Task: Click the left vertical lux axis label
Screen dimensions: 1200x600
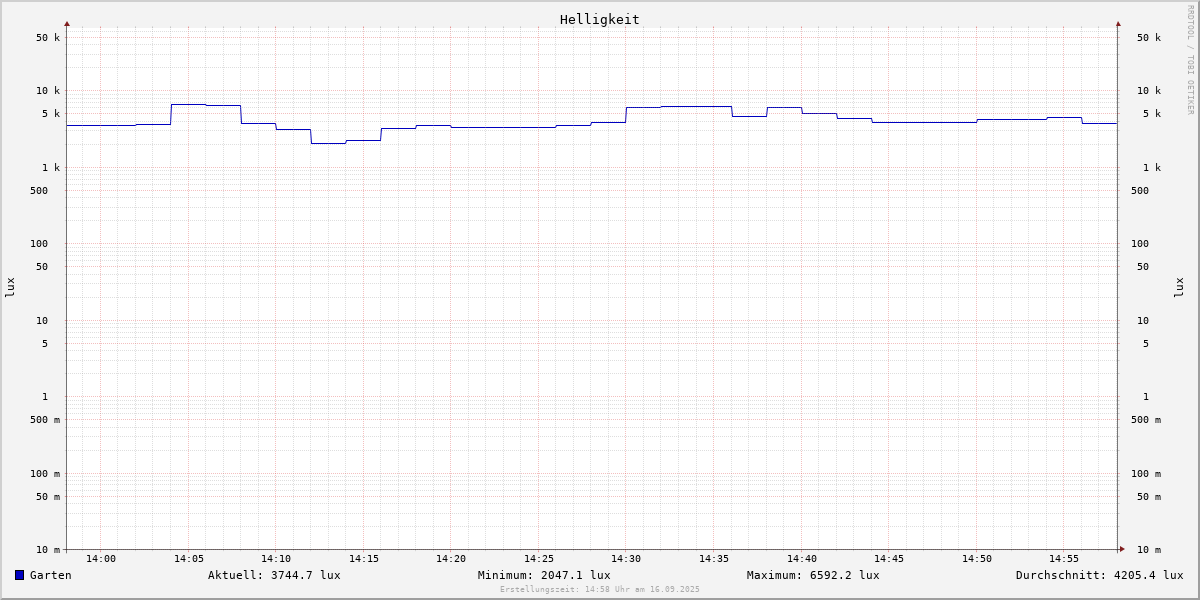Action: (x=10, y=287)
